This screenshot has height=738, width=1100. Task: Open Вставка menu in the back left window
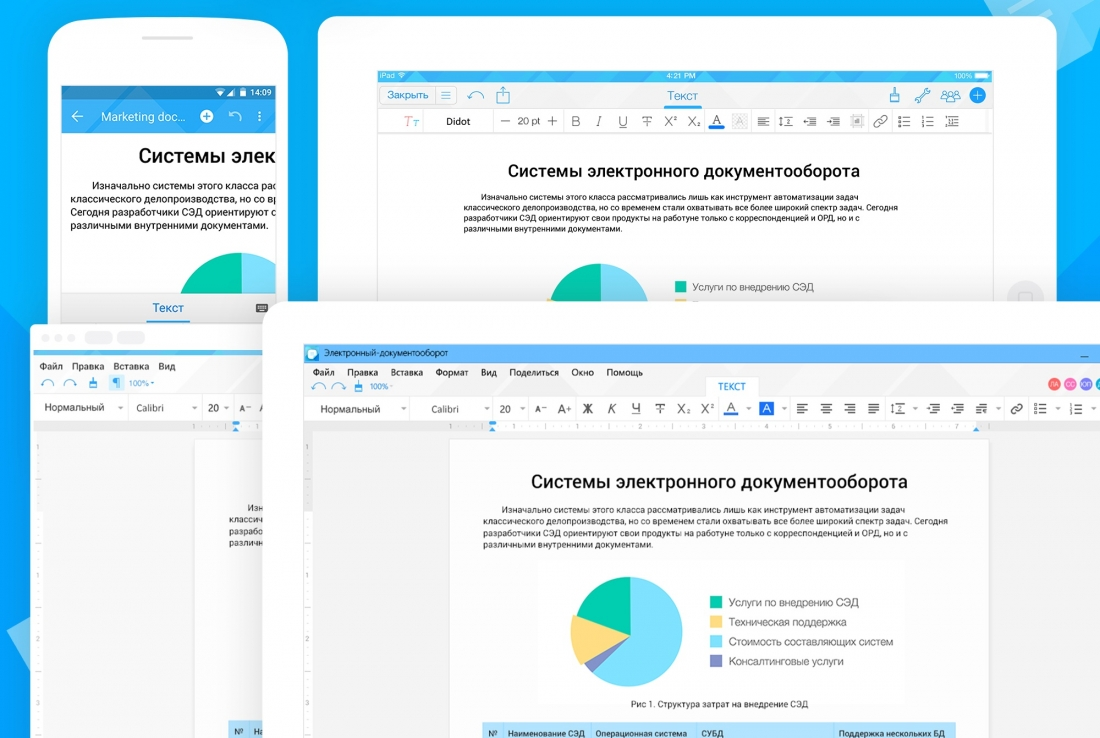click(131, 366)
